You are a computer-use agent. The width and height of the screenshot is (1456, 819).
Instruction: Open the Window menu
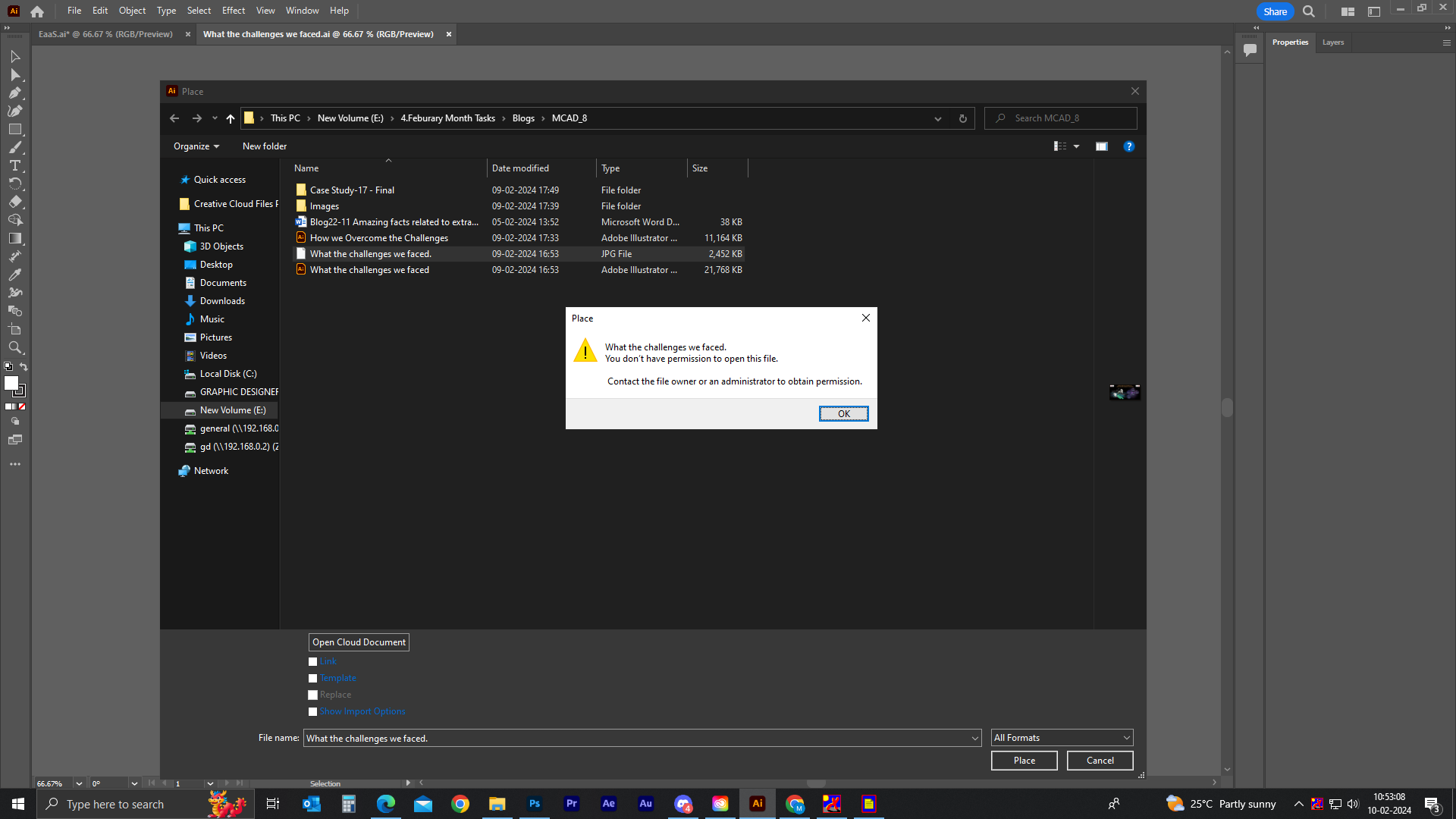(302, 10)
